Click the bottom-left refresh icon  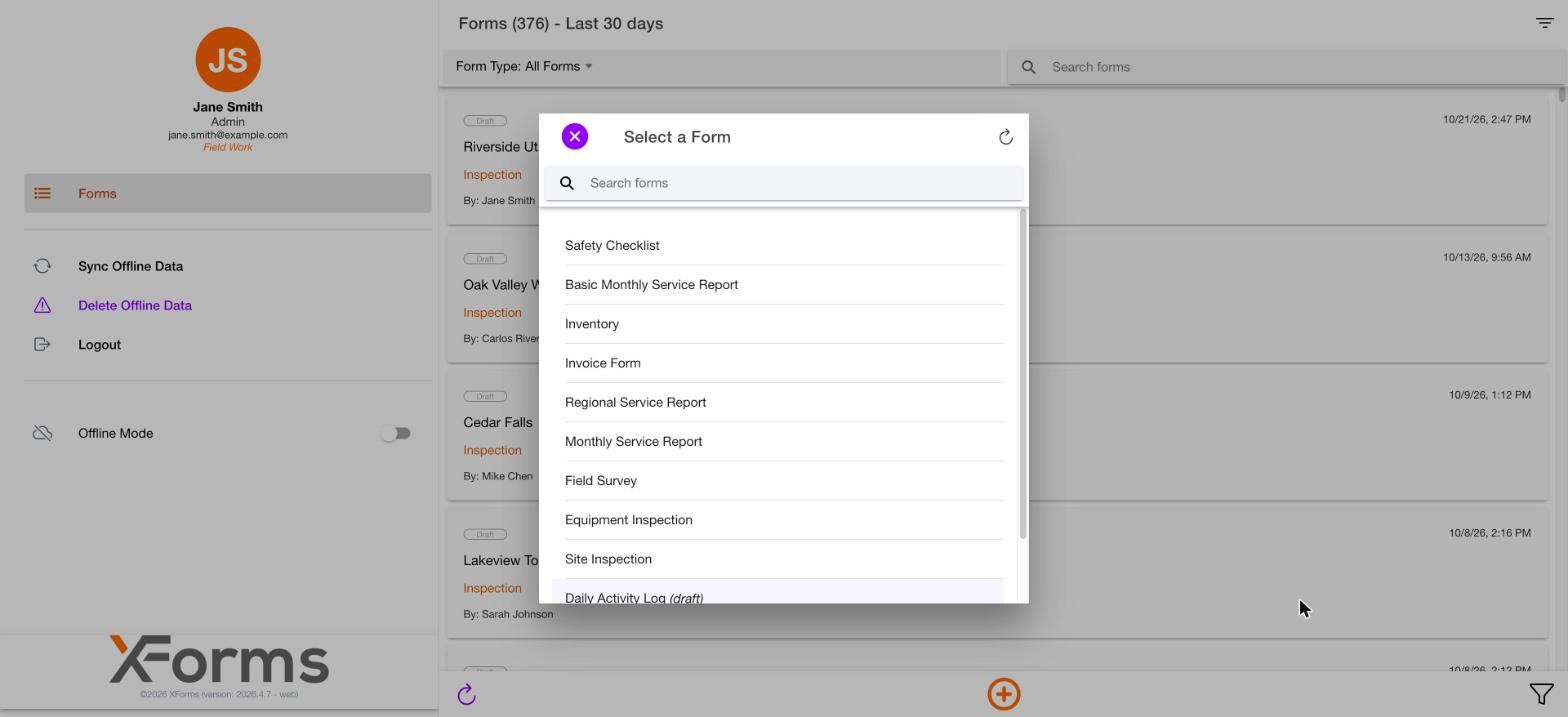pos(466,694)
